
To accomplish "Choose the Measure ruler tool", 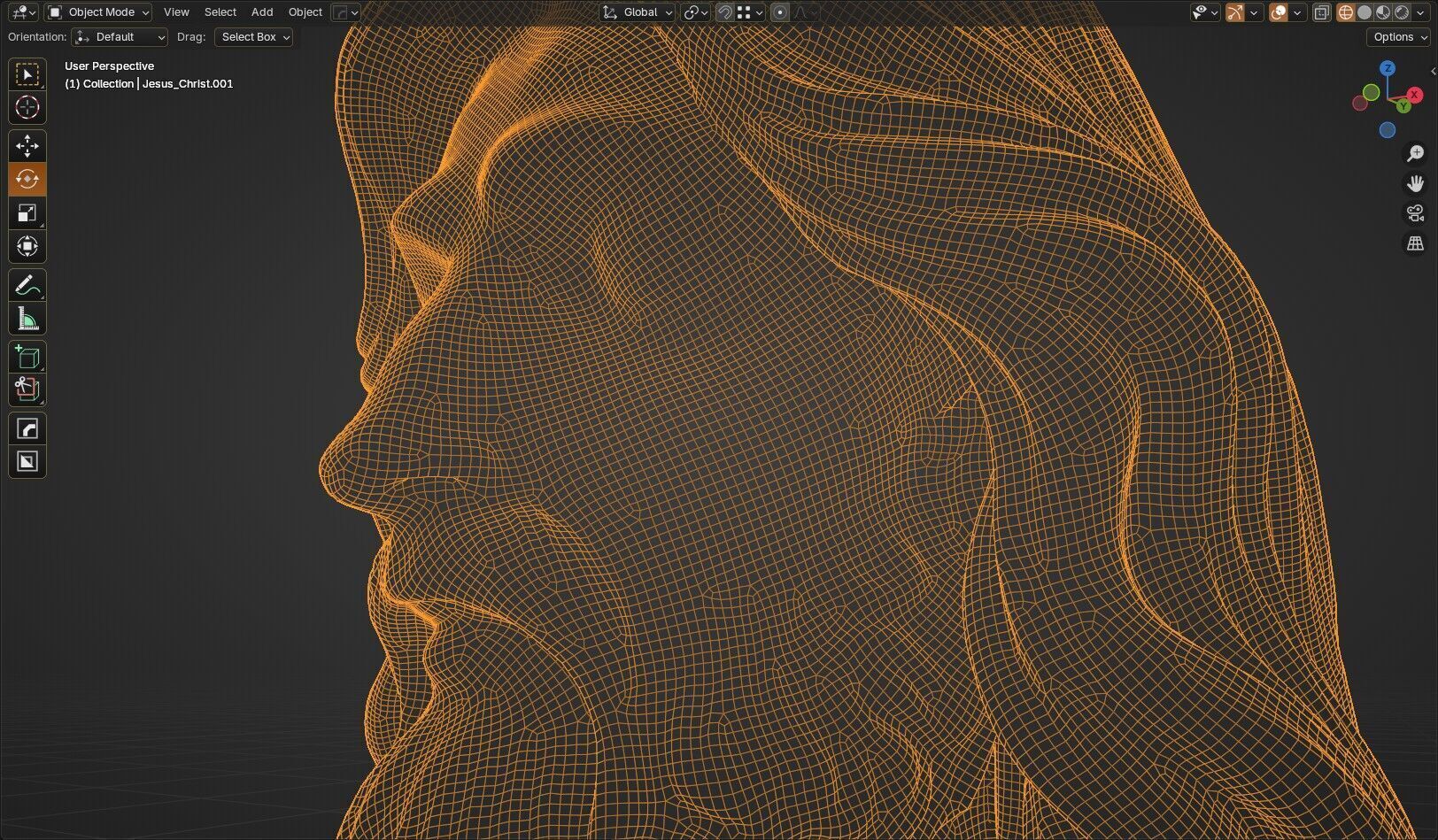I will pyautogui.click(x=27, y=319).
